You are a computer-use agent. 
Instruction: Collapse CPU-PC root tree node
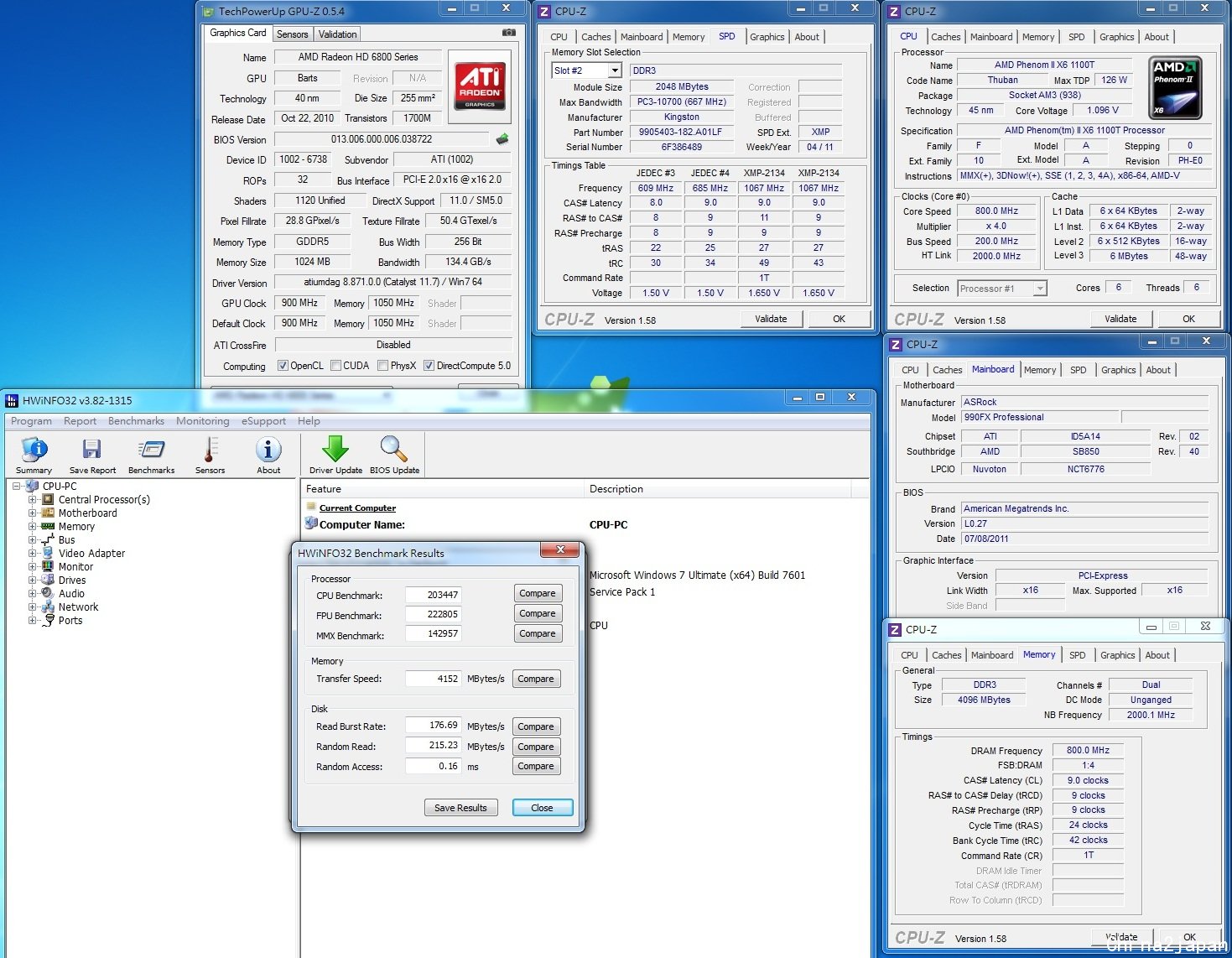pos(16,486)
